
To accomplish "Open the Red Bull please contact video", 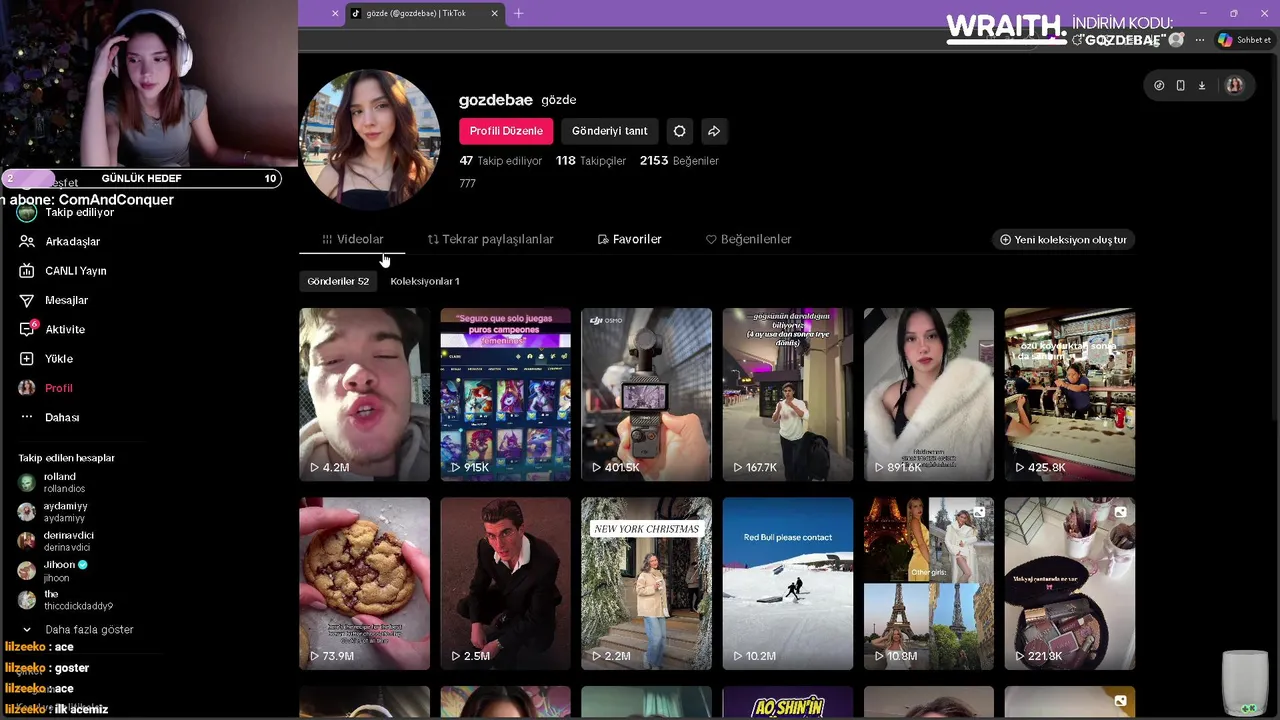I will coord(788,583).
